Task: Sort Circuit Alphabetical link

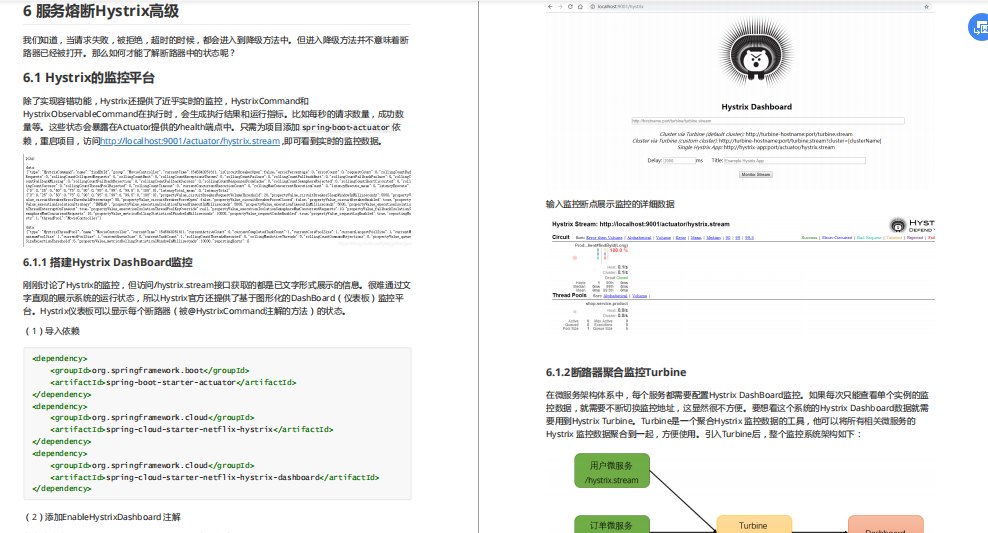Action: tap(639, 238)
